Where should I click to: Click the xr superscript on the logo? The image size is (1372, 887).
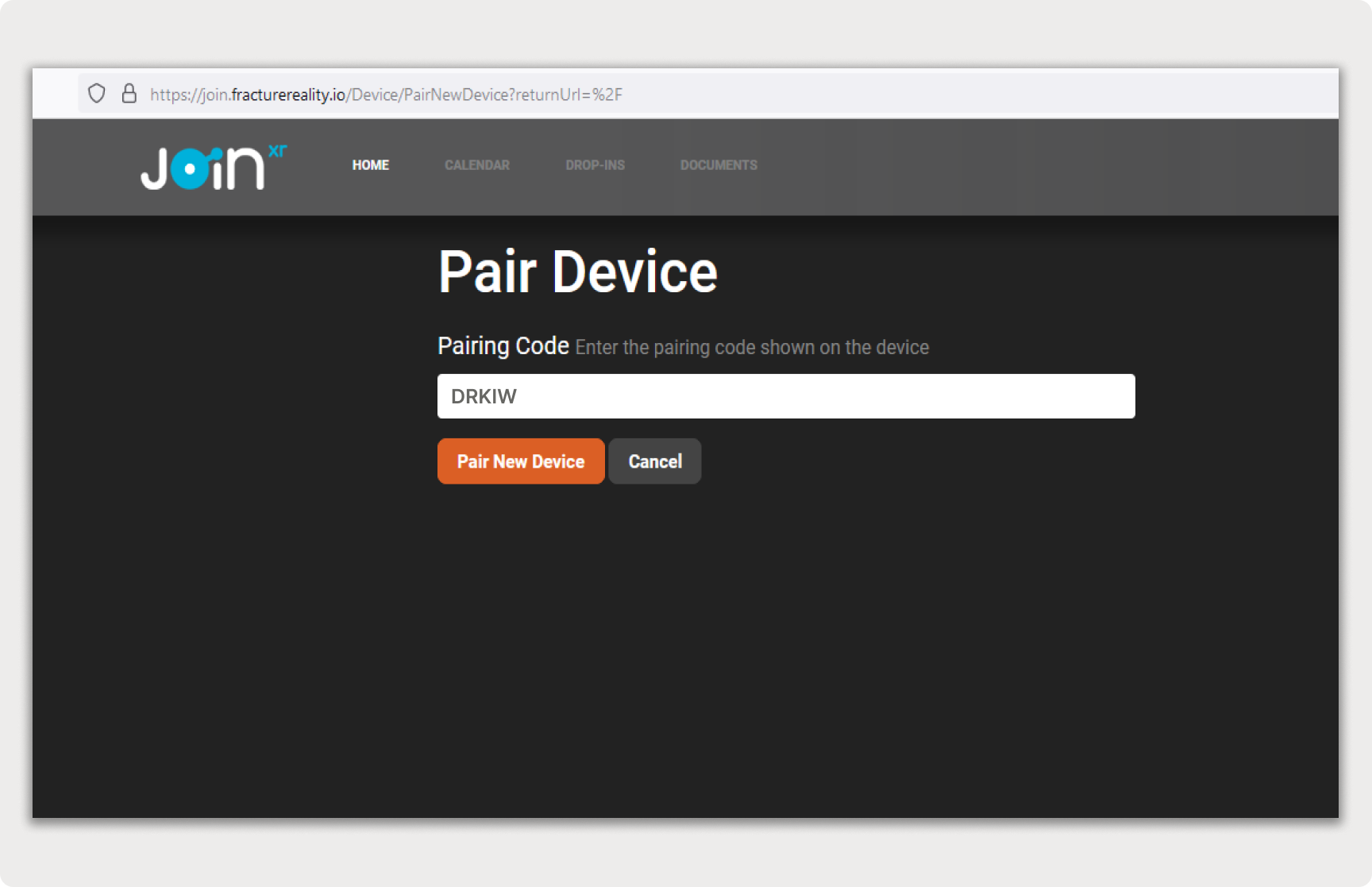[277, 148]
